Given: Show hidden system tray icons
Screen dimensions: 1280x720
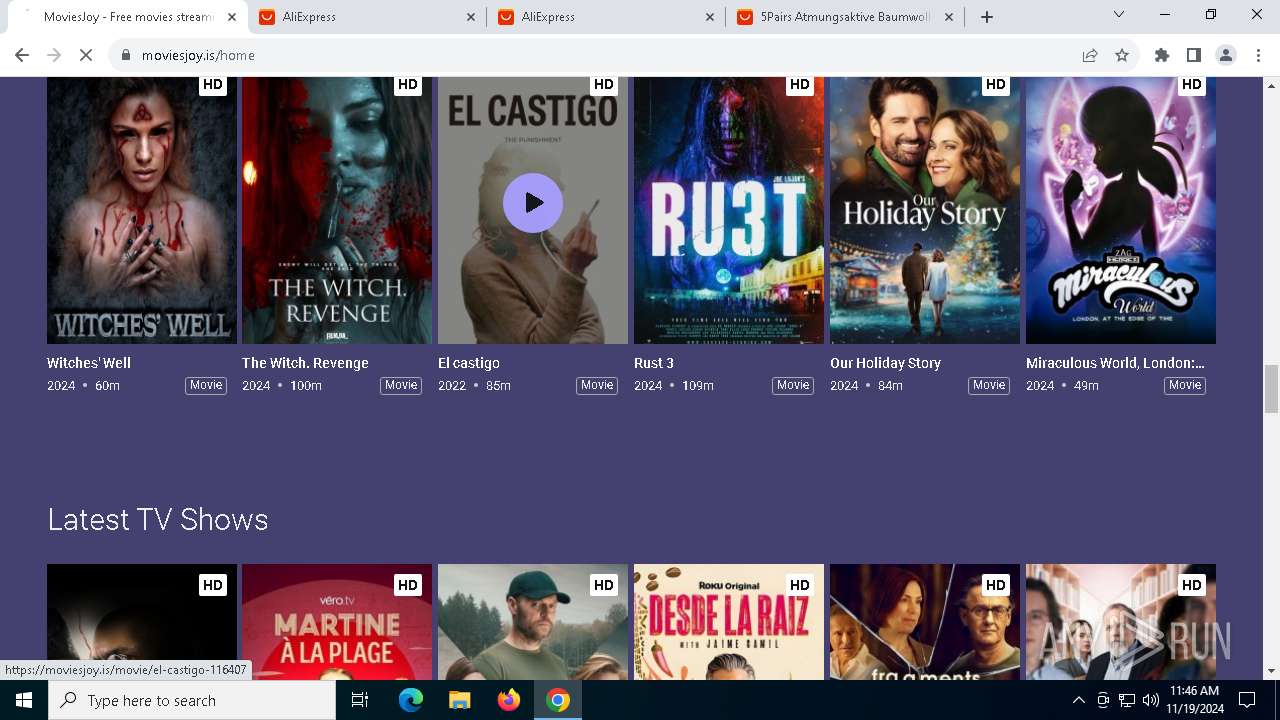Looking at the screenshot, I should [x=1078, y=700].
